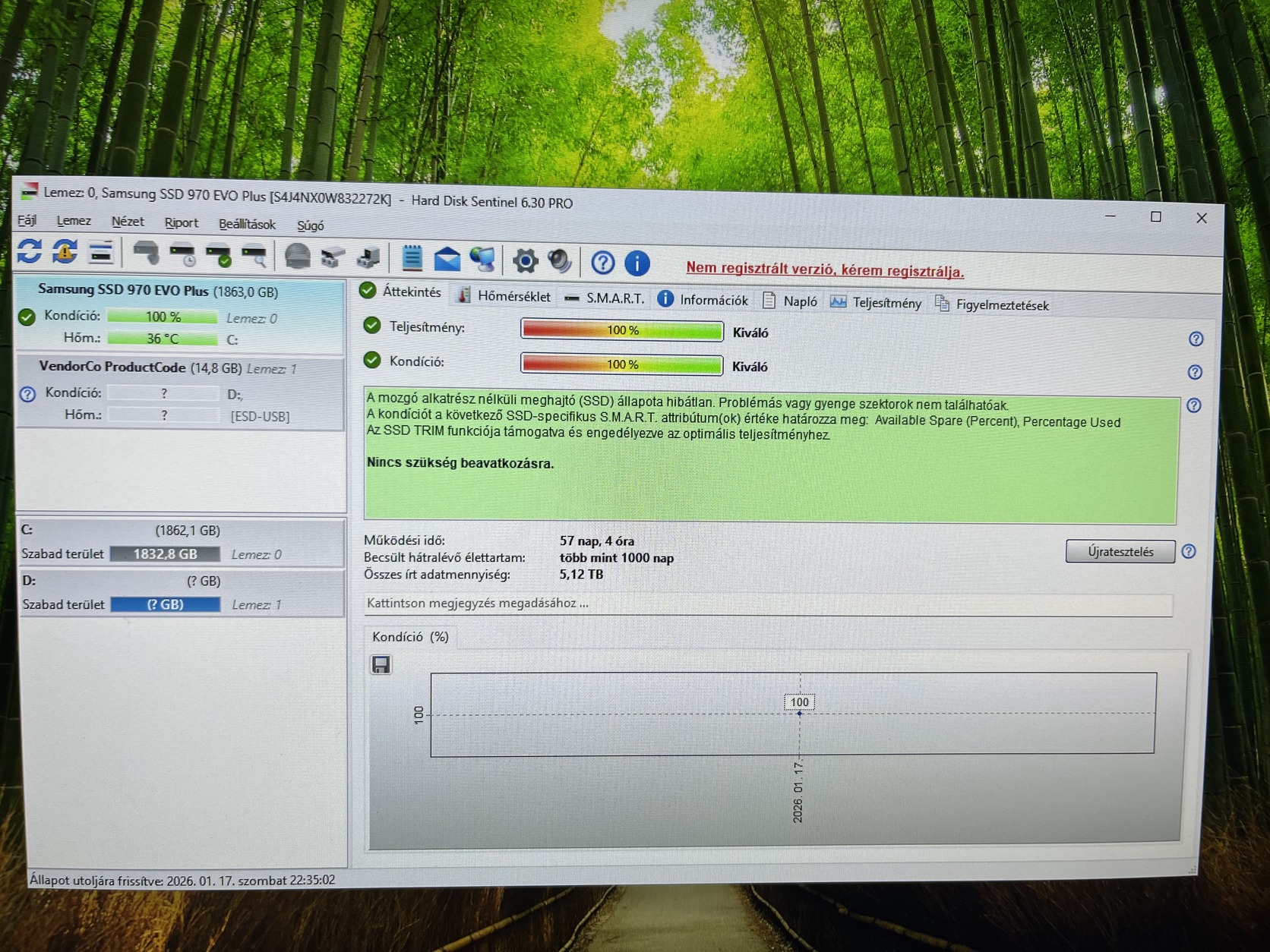
Task: Click the 'több mint 1000 nap' value
Action: pos(617,558)
